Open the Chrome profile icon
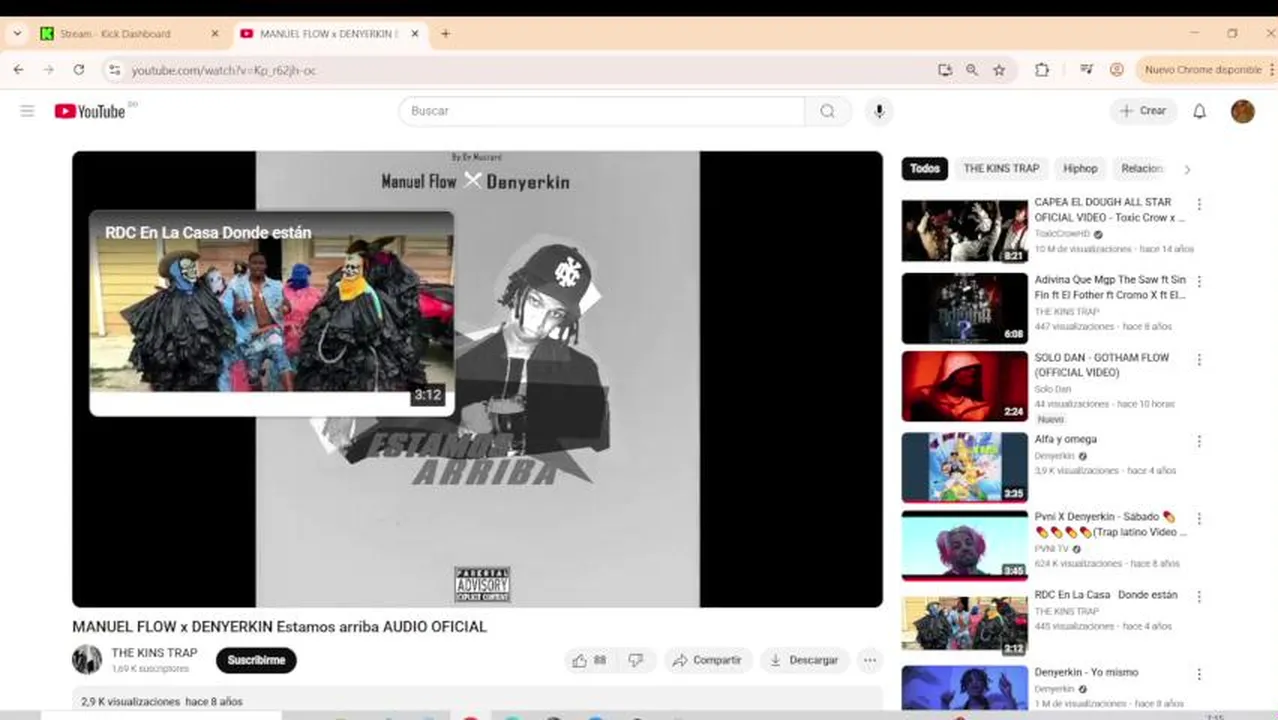 click(x=1116, y=70)
